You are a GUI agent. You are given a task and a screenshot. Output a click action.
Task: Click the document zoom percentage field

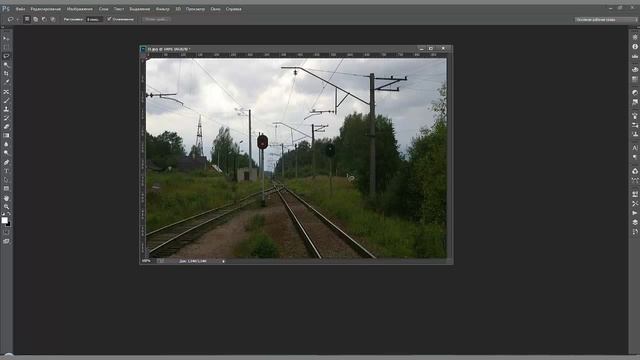(x=147, y=261)
